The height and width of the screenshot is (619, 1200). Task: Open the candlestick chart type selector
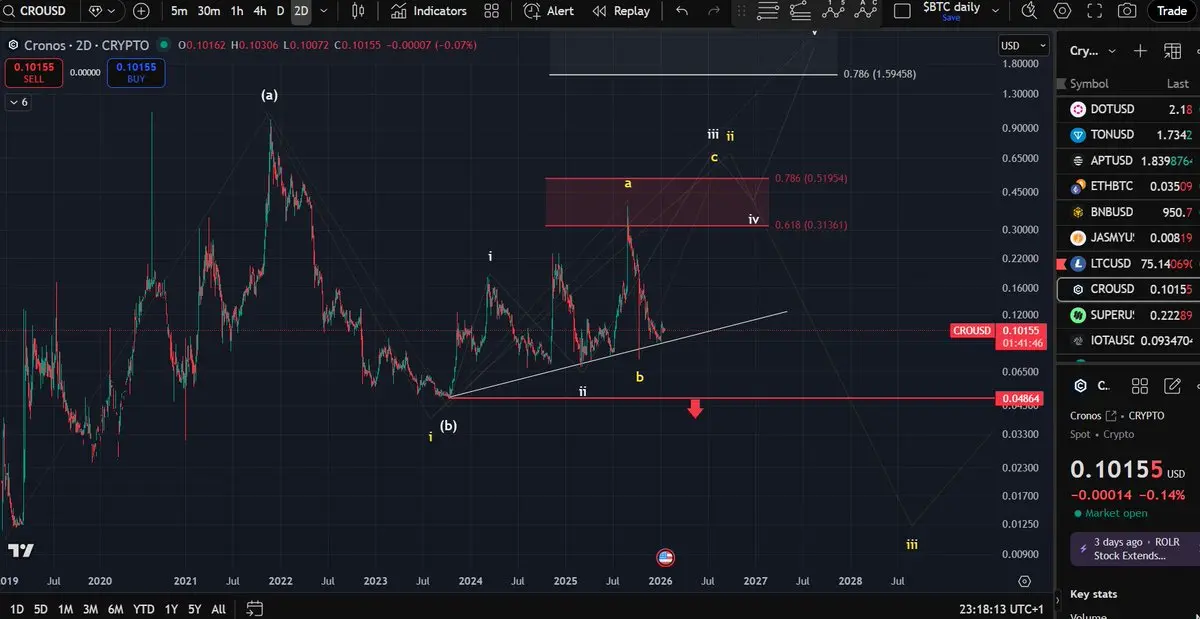coord(358,11)
